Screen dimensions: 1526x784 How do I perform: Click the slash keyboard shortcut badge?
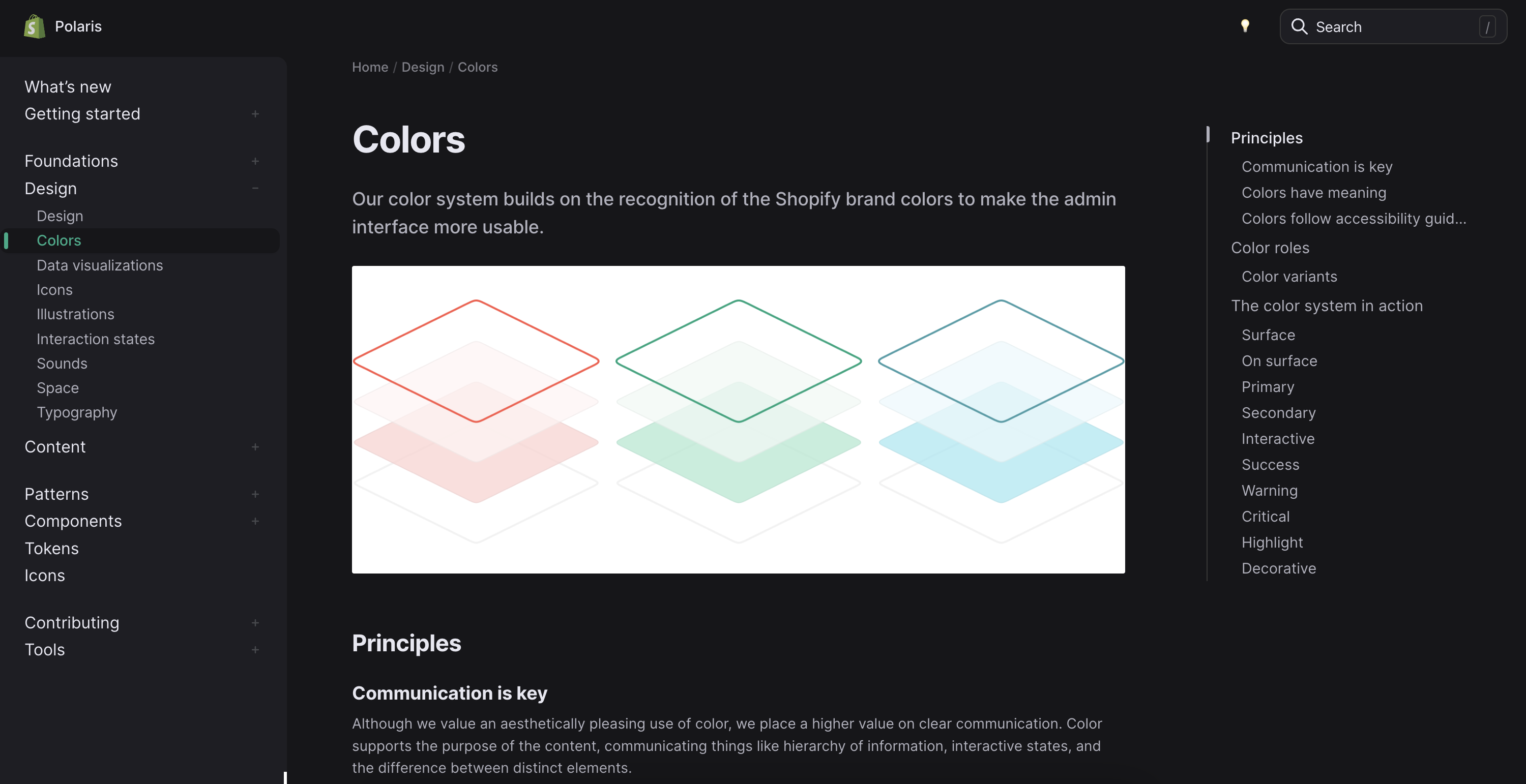pyautogui.click(x=1486, y=26)
